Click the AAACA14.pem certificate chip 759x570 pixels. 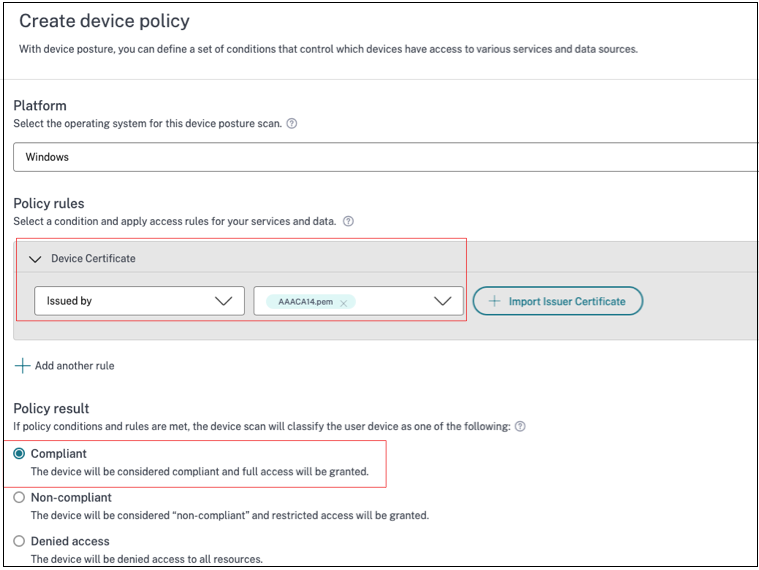[304, 302]
